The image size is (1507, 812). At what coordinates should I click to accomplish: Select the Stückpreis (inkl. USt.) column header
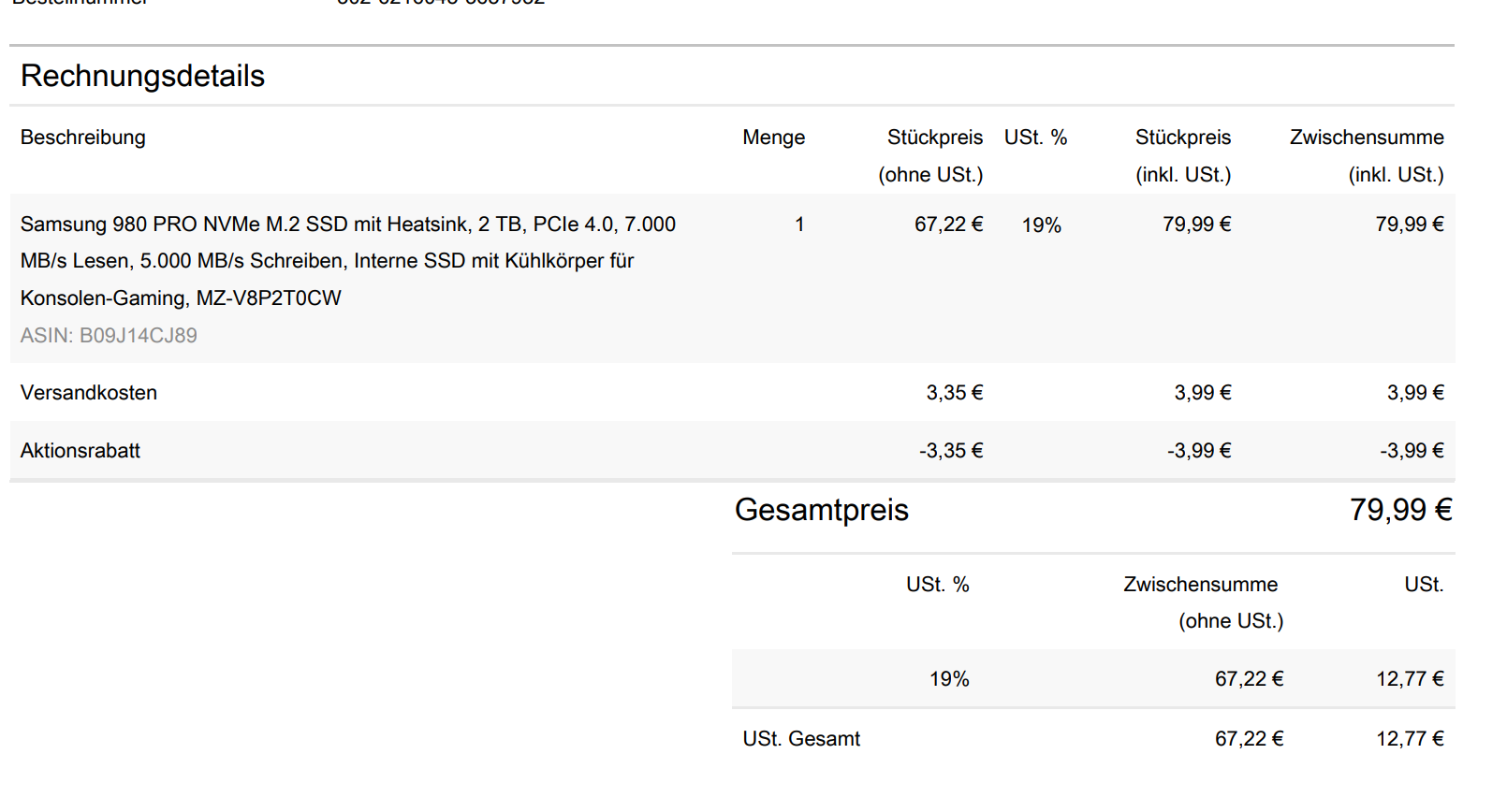pyautogui.click(x=1183, y=155)
